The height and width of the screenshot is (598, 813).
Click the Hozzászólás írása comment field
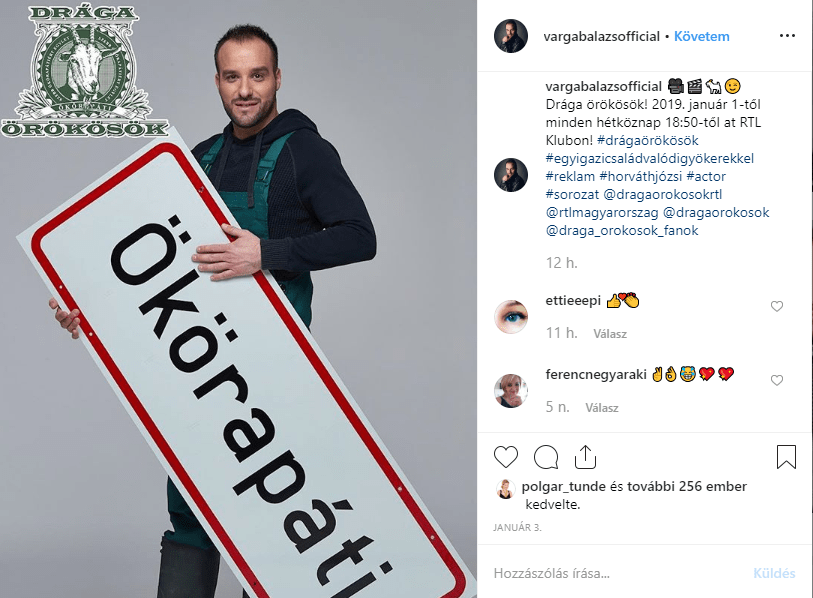point(617,573)
